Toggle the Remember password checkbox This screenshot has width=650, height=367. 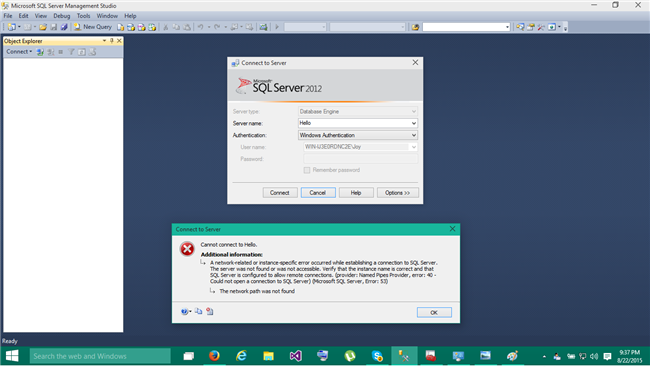point(307,170)
